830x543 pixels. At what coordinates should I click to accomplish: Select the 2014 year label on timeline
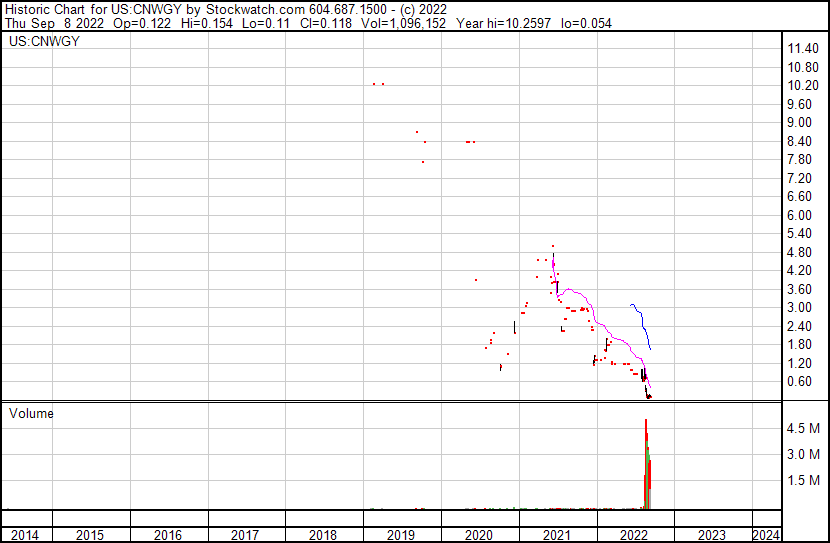pos(25,535)
